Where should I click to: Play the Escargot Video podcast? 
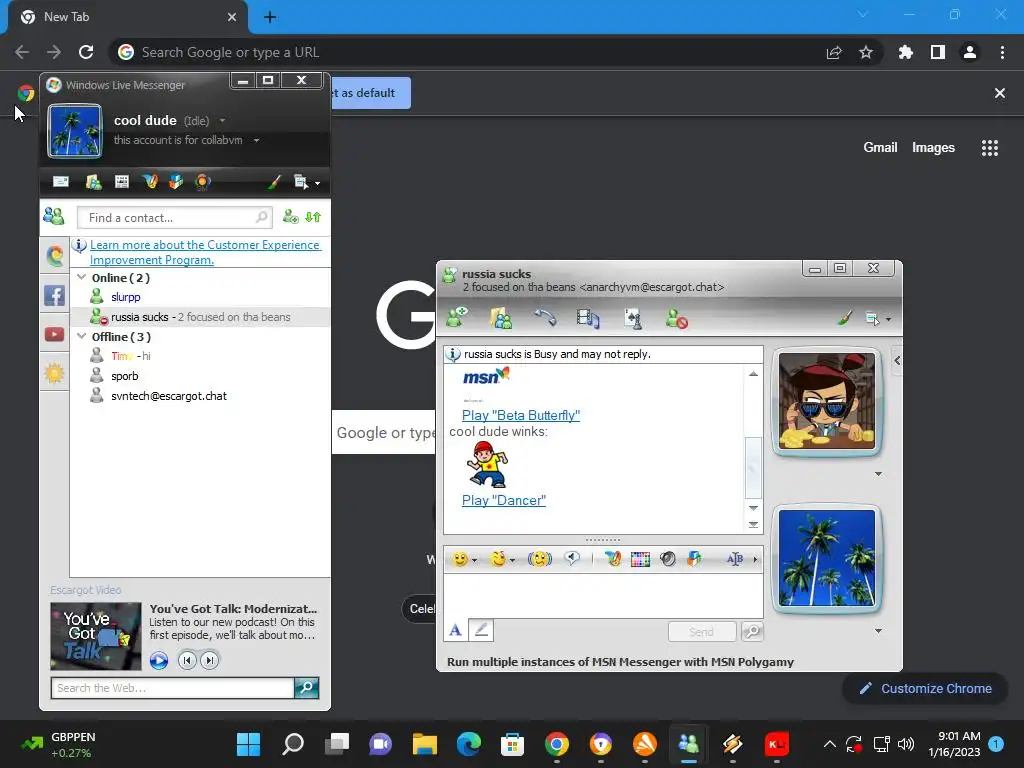coord(159,660)
